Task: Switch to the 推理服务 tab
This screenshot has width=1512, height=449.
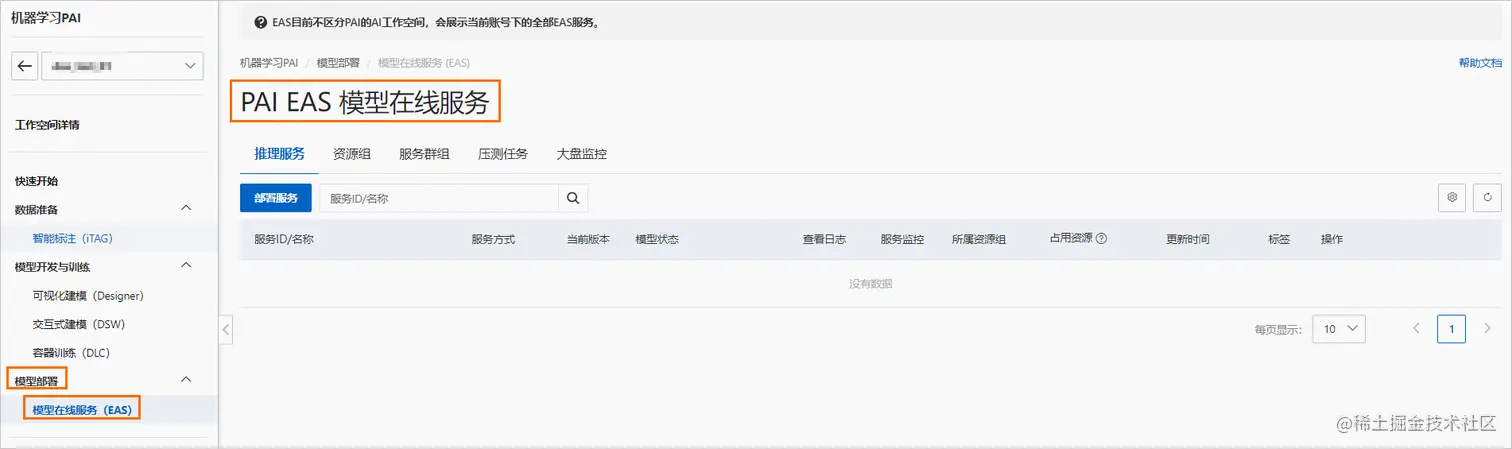Action: tap(279, 154)
